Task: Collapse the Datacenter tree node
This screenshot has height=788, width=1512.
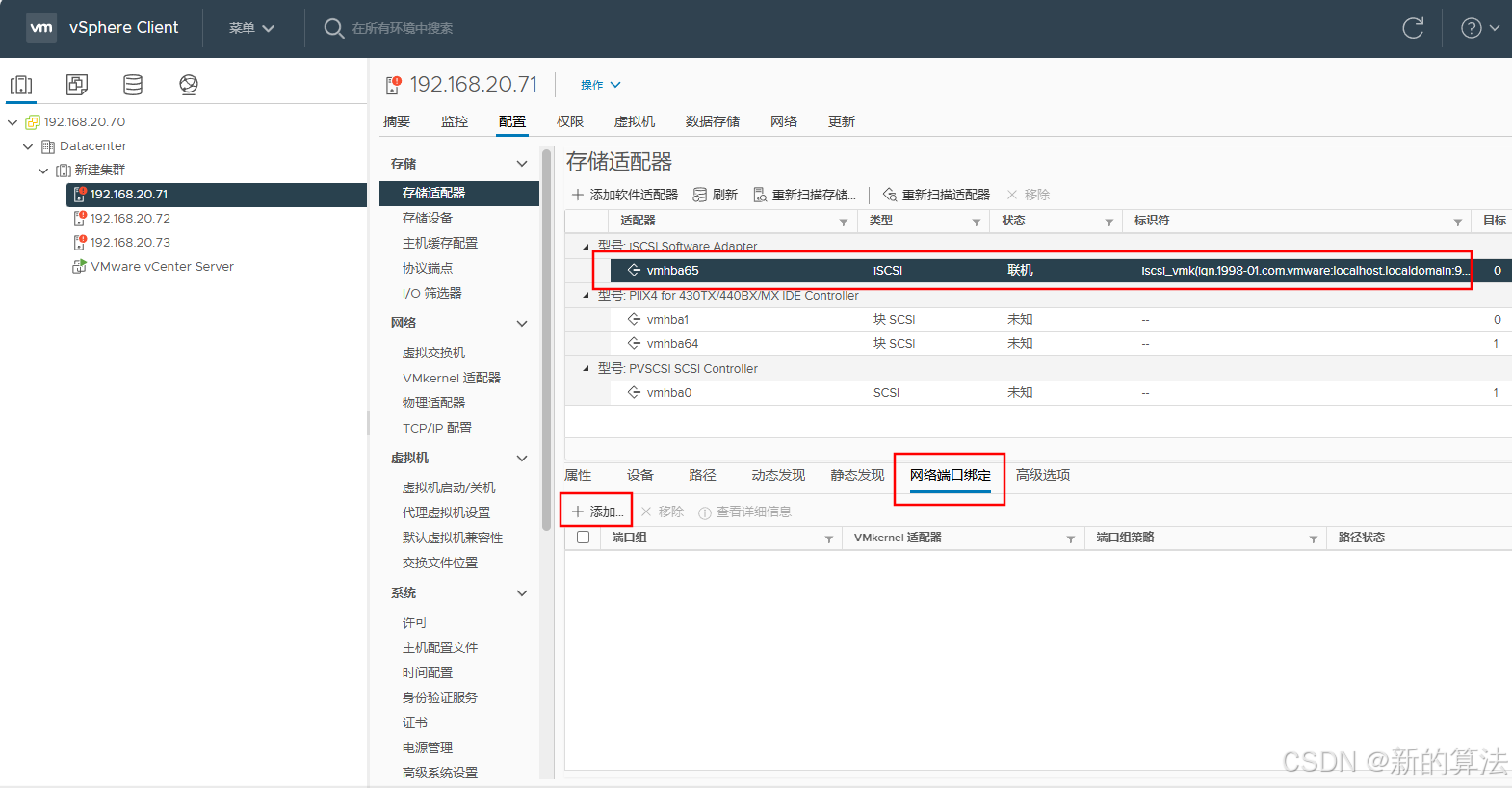Action: (28, 146)
